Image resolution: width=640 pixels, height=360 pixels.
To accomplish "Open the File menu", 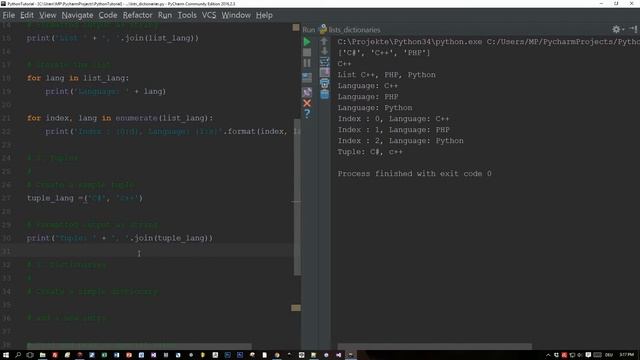I will point(9,15).
